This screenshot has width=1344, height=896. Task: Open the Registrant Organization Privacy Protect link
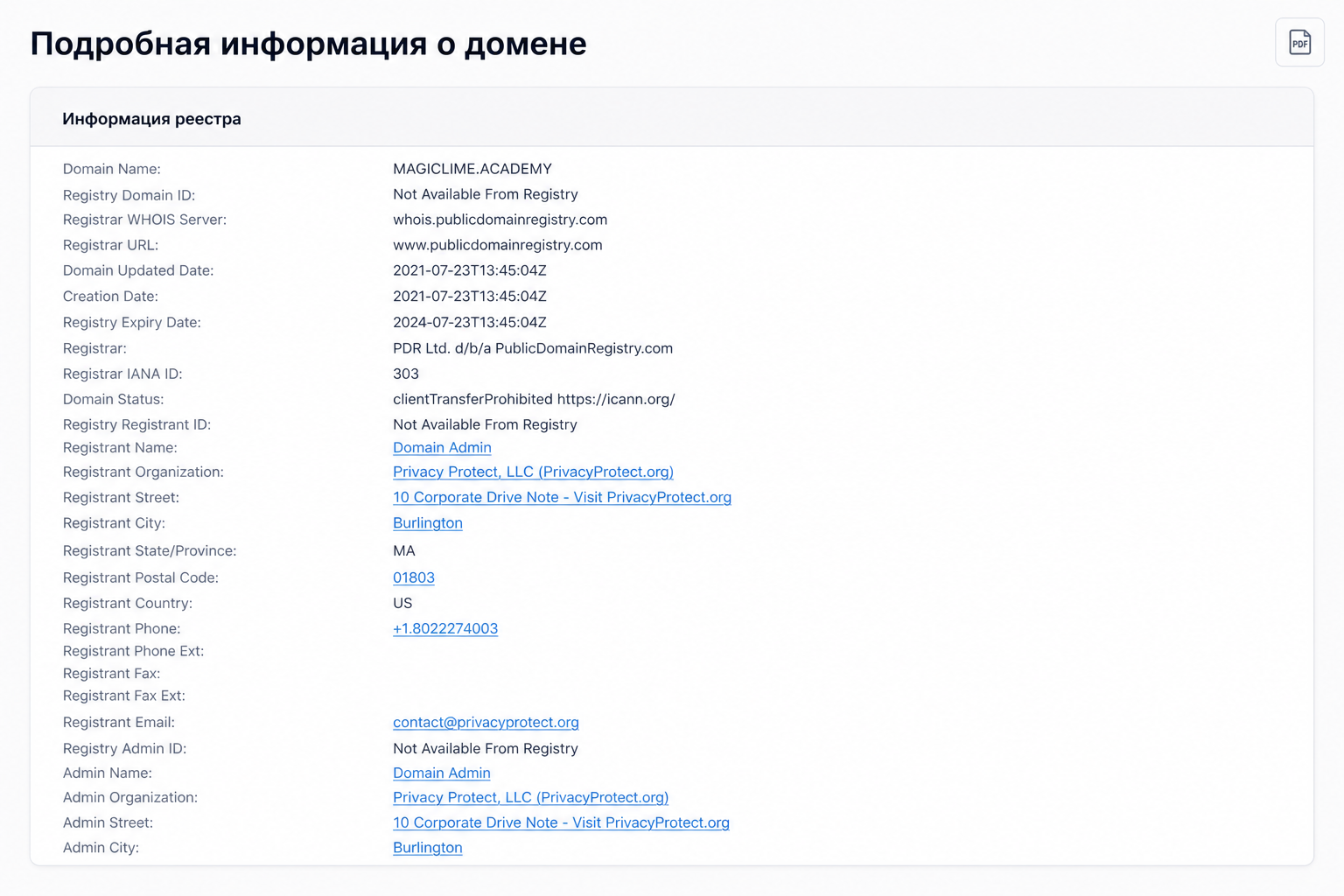tap(533, 472)
